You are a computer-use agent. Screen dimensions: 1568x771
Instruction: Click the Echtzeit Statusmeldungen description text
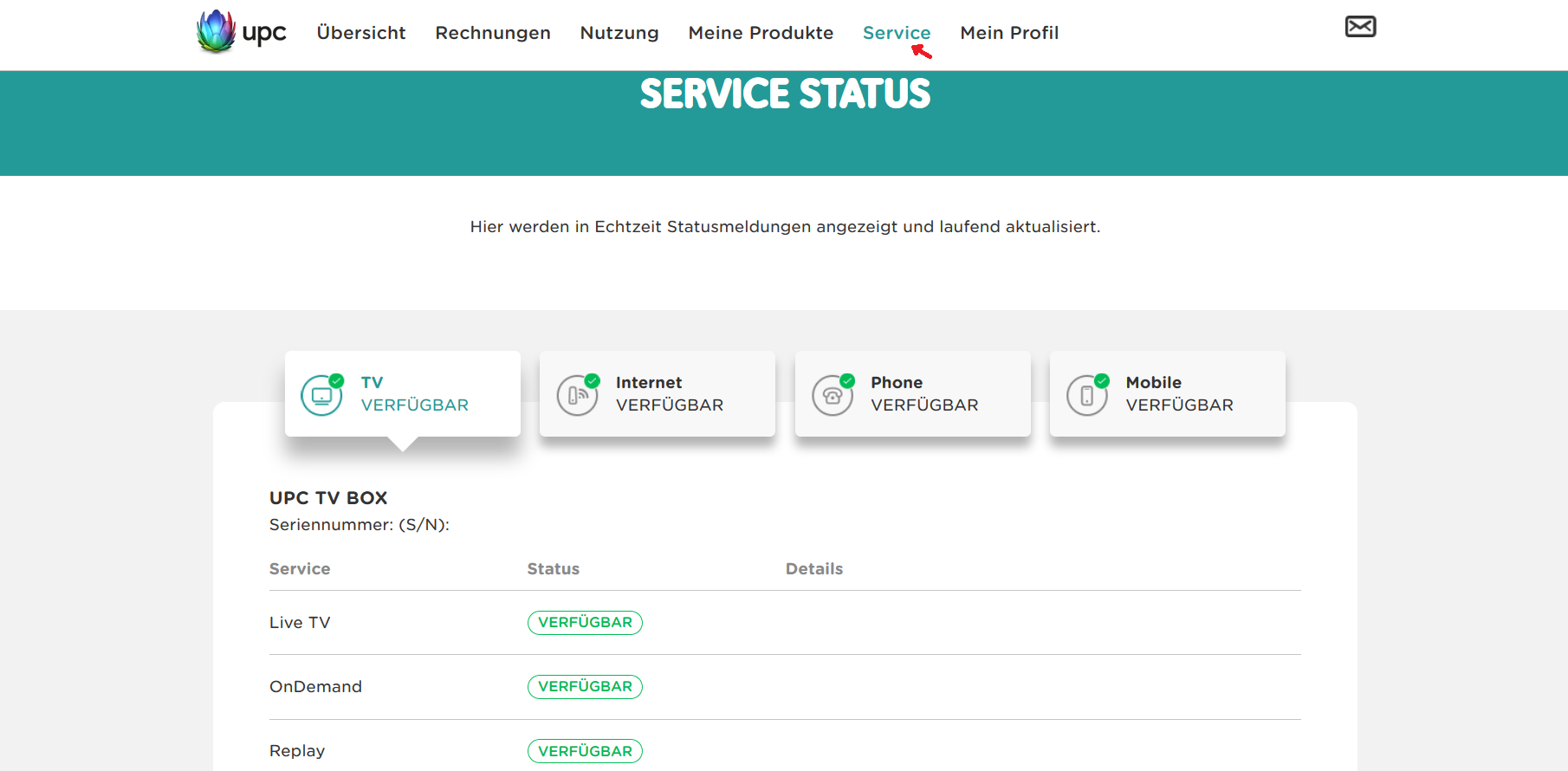(785, 227)
